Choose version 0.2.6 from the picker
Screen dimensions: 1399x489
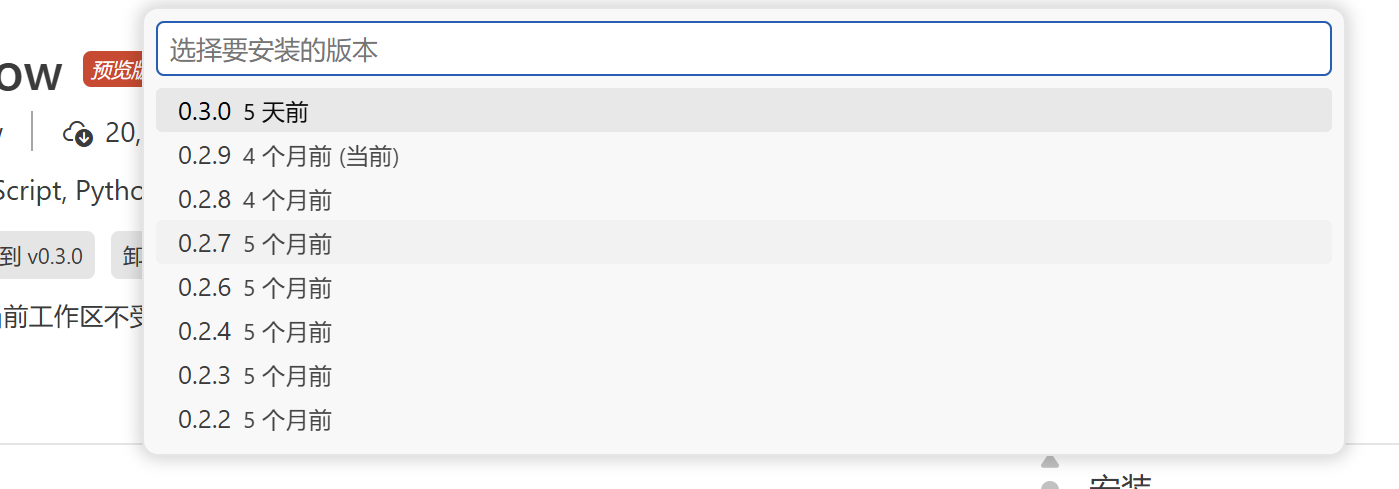point(743,287)
